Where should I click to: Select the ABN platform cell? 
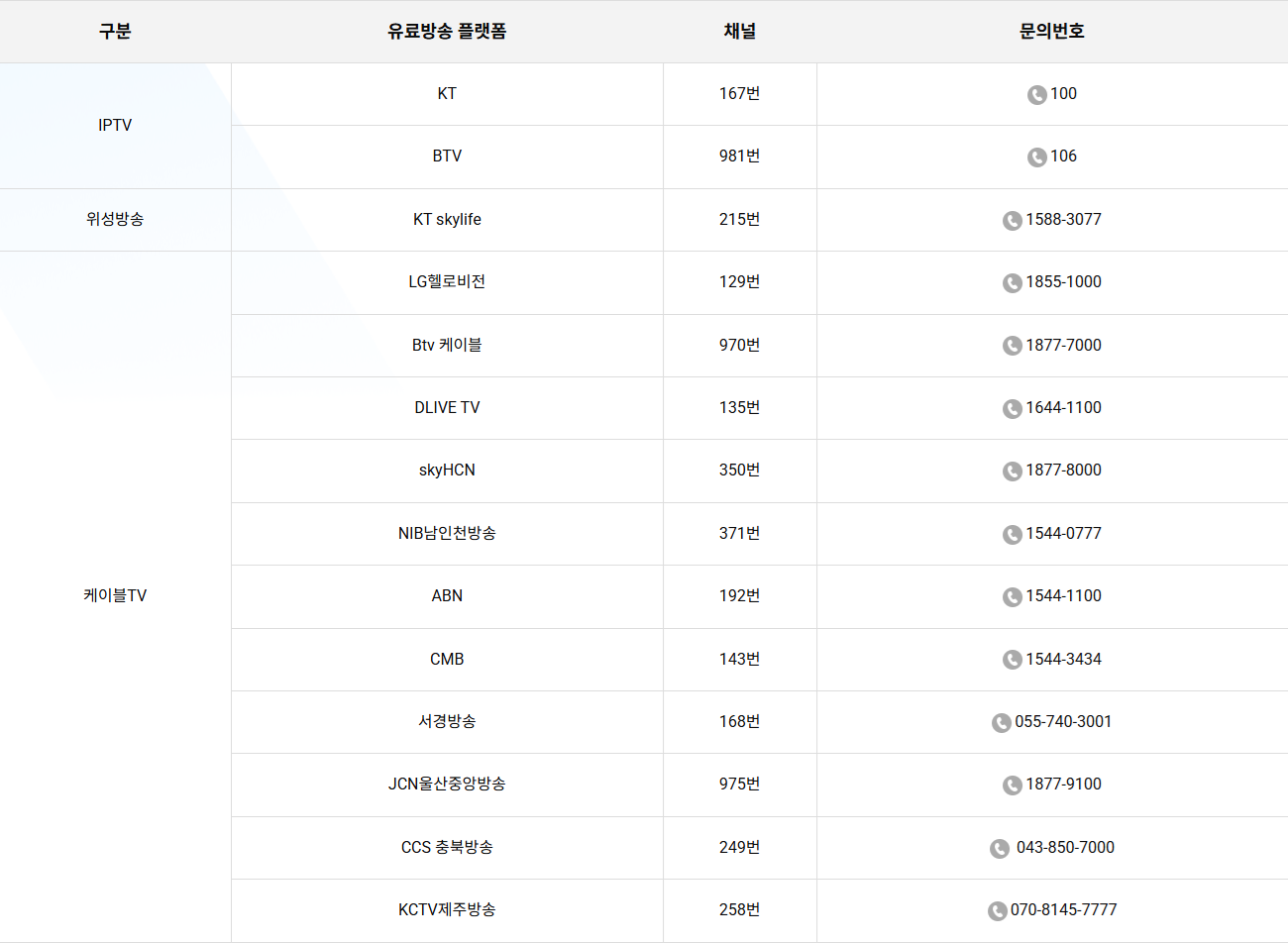point(447,596)
